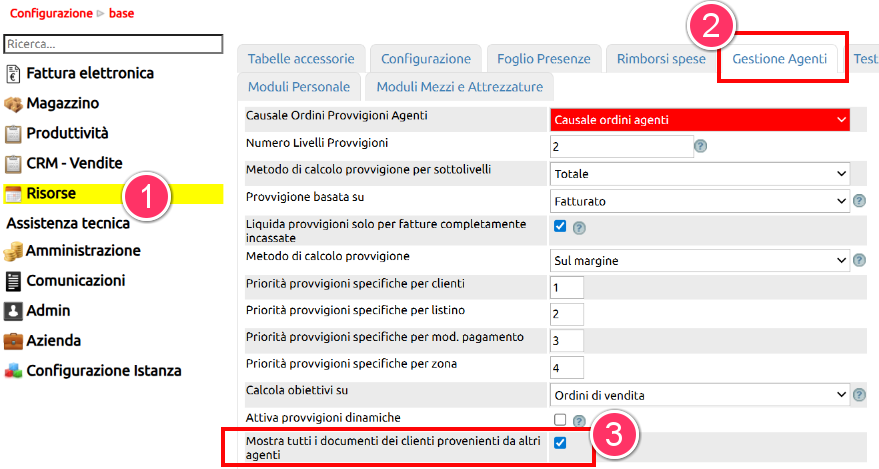Toggle Mostra tutti i documenti dei clienti checkbox
879x469 pixels.
click(560, 443)
